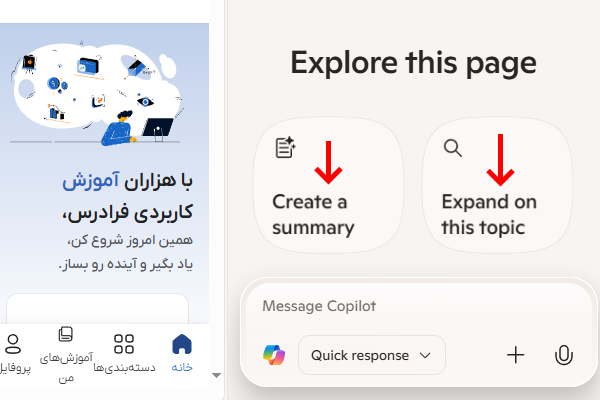Click the white card below Persian text
600x400 pixels.
pyautogui.click(x=97, y=308)
